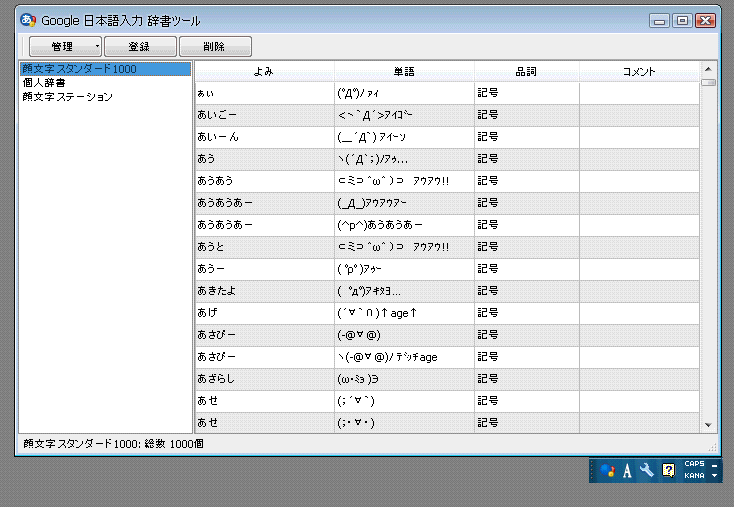Select the あきたよ reading cell
This screenshot has width=734, height=507.
(264, 291)
